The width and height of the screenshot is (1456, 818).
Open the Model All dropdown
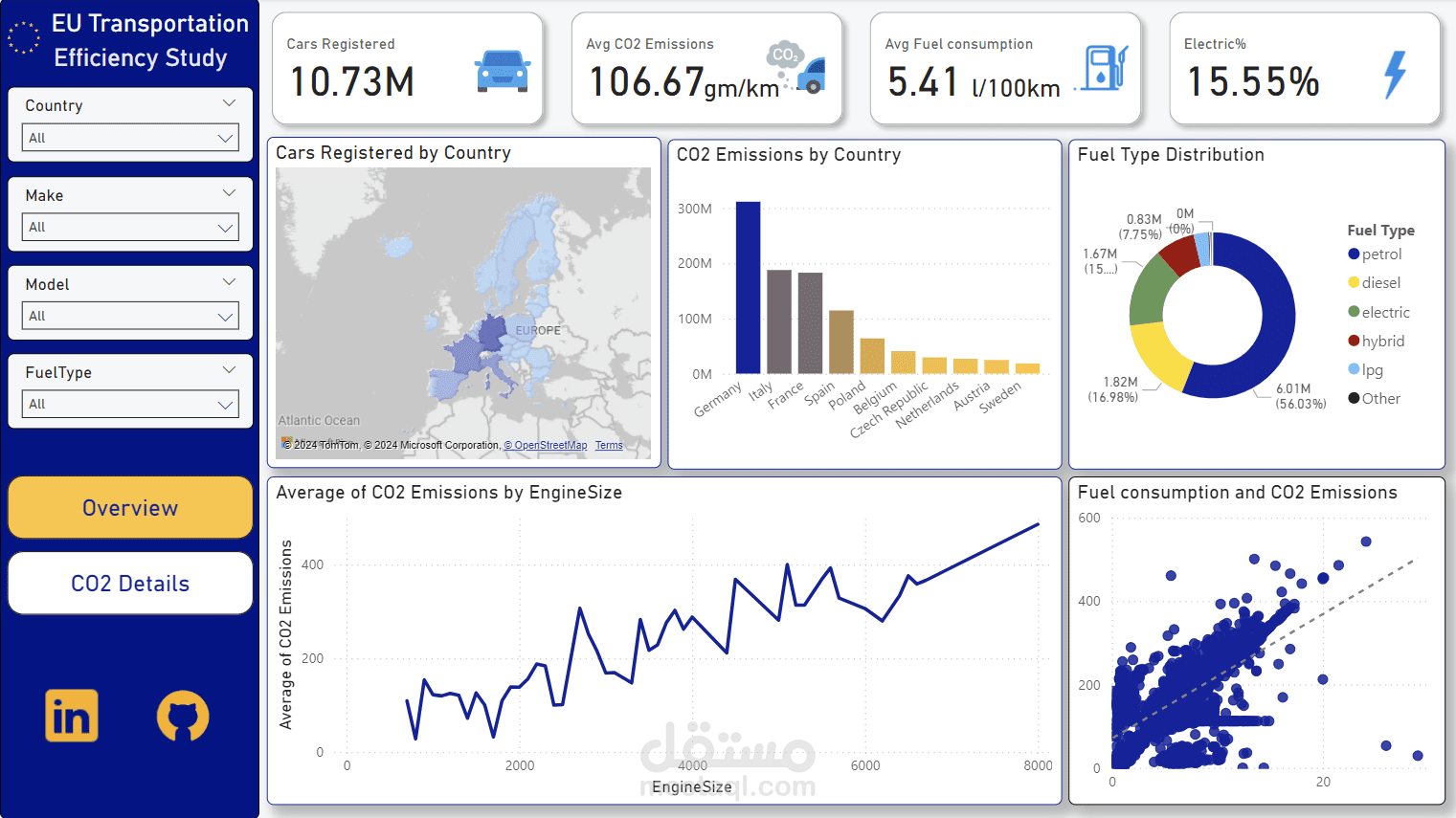(130, 316)
